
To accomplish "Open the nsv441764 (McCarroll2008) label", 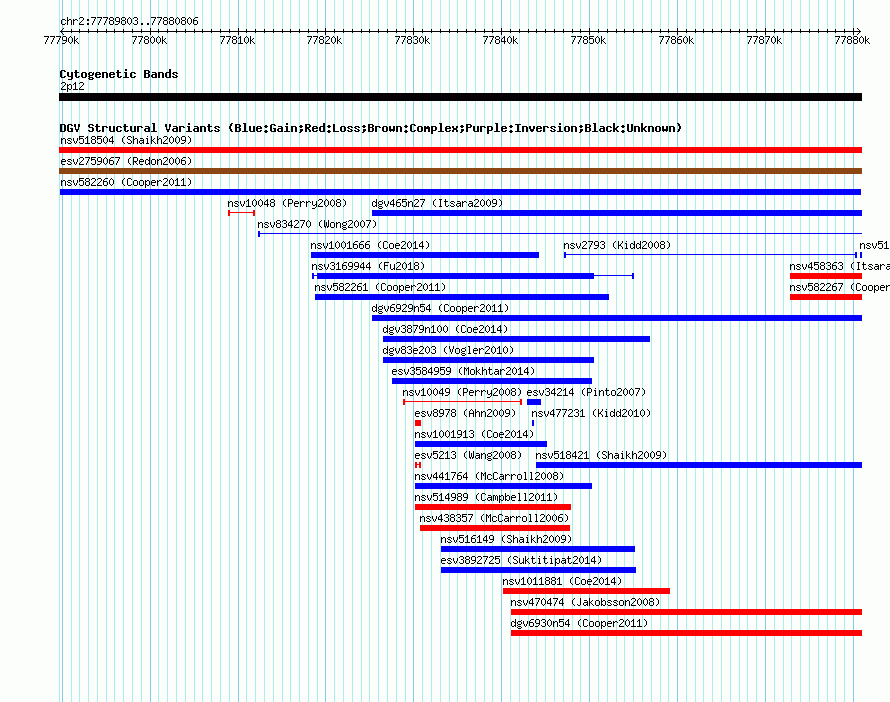I will [x=489, y=476].
